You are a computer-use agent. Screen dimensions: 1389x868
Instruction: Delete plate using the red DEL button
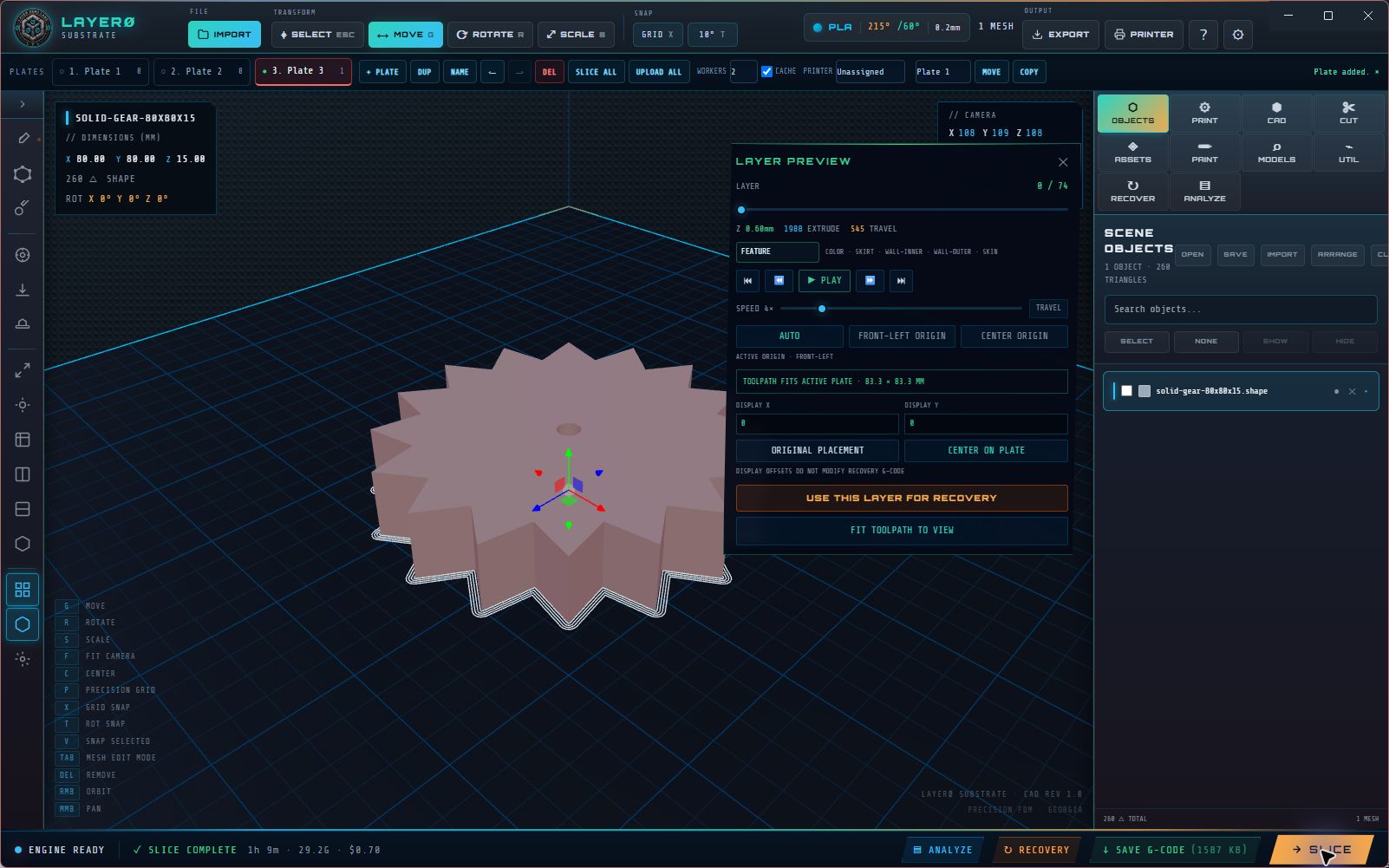coord(549,72)
